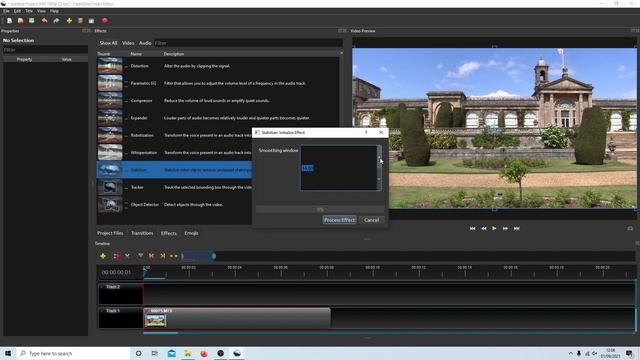The image size is (640, 360).
Task: Click the taskbar search box
Action: 73,353
